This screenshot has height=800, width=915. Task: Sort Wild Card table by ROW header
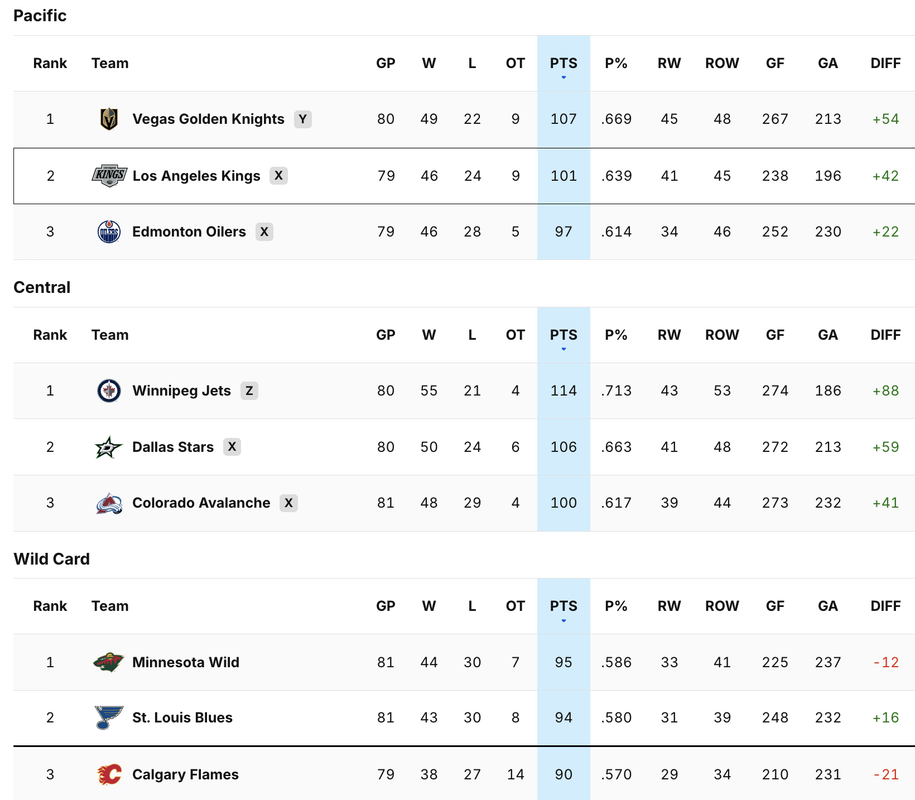click(722, 606)
